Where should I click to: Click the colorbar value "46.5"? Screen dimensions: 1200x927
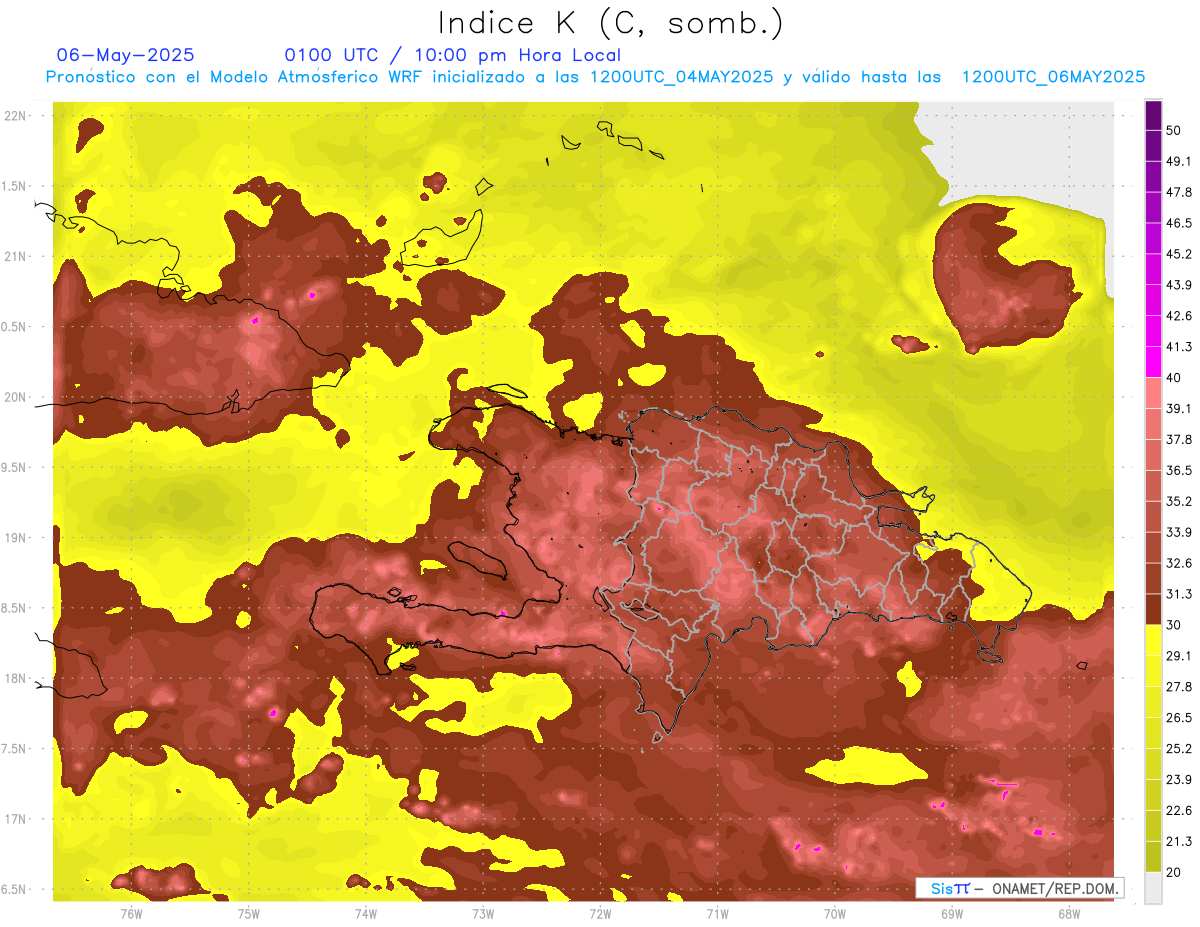1179,224
